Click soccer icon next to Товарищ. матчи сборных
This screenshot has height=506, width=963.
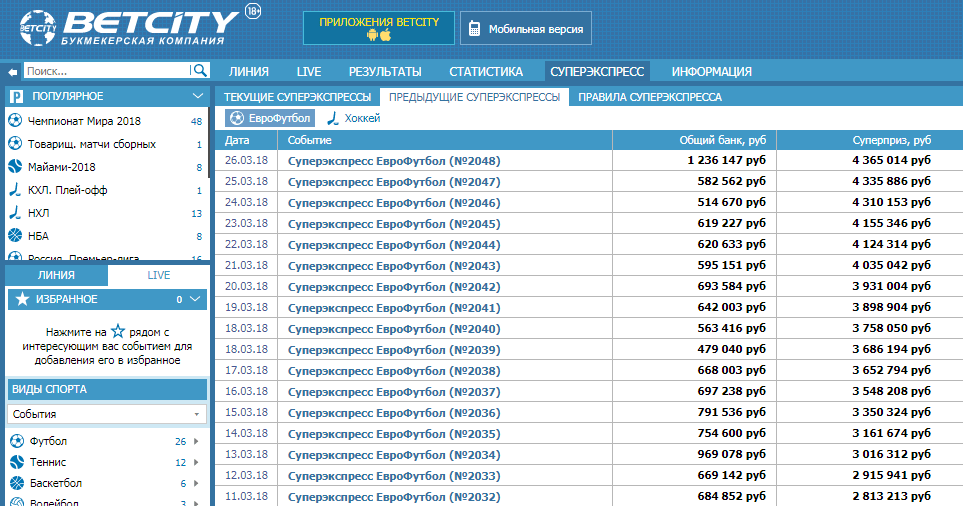coord(15,144)
